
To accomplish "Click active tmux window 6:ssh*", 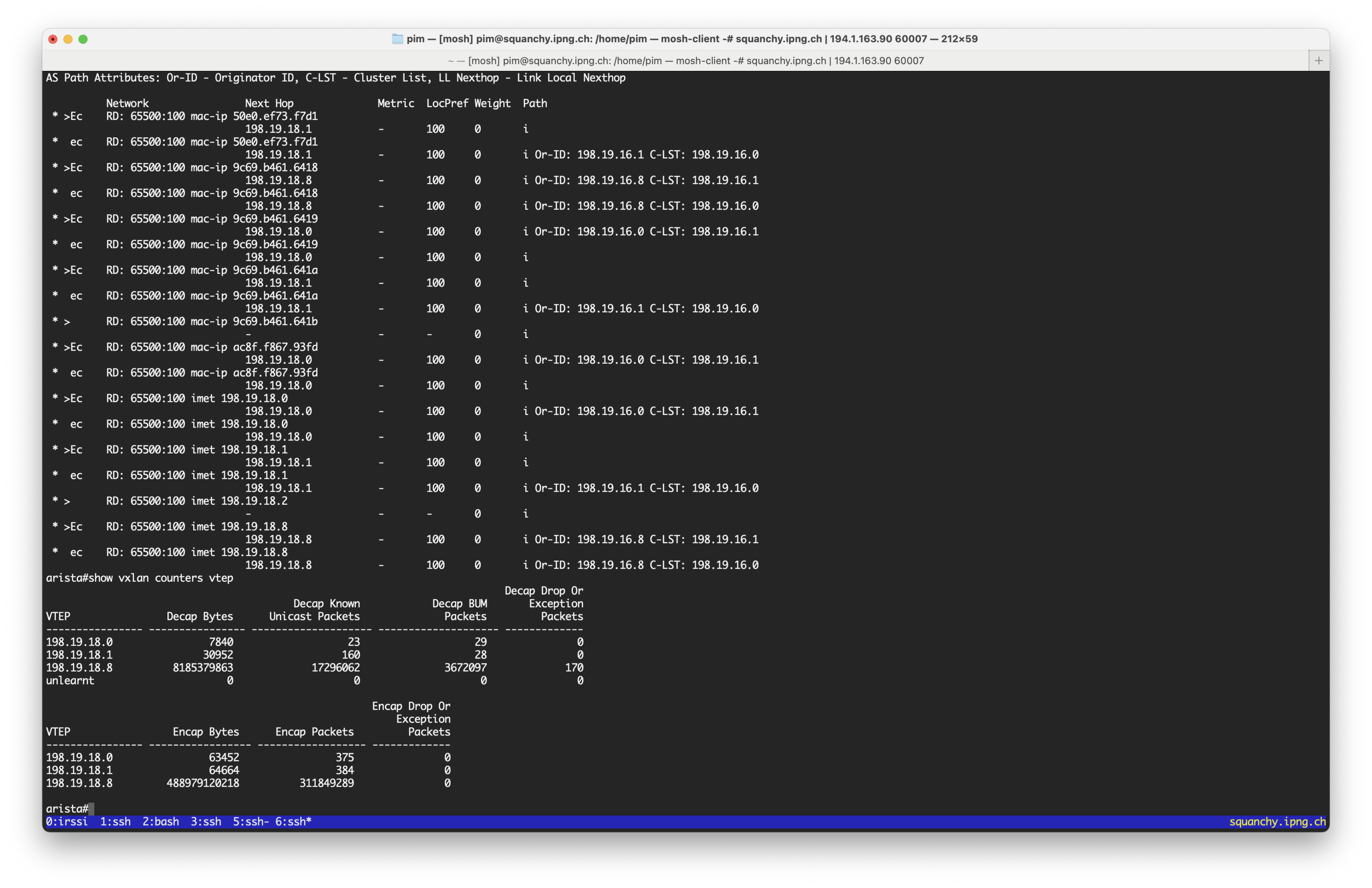I will pos(293,821).
